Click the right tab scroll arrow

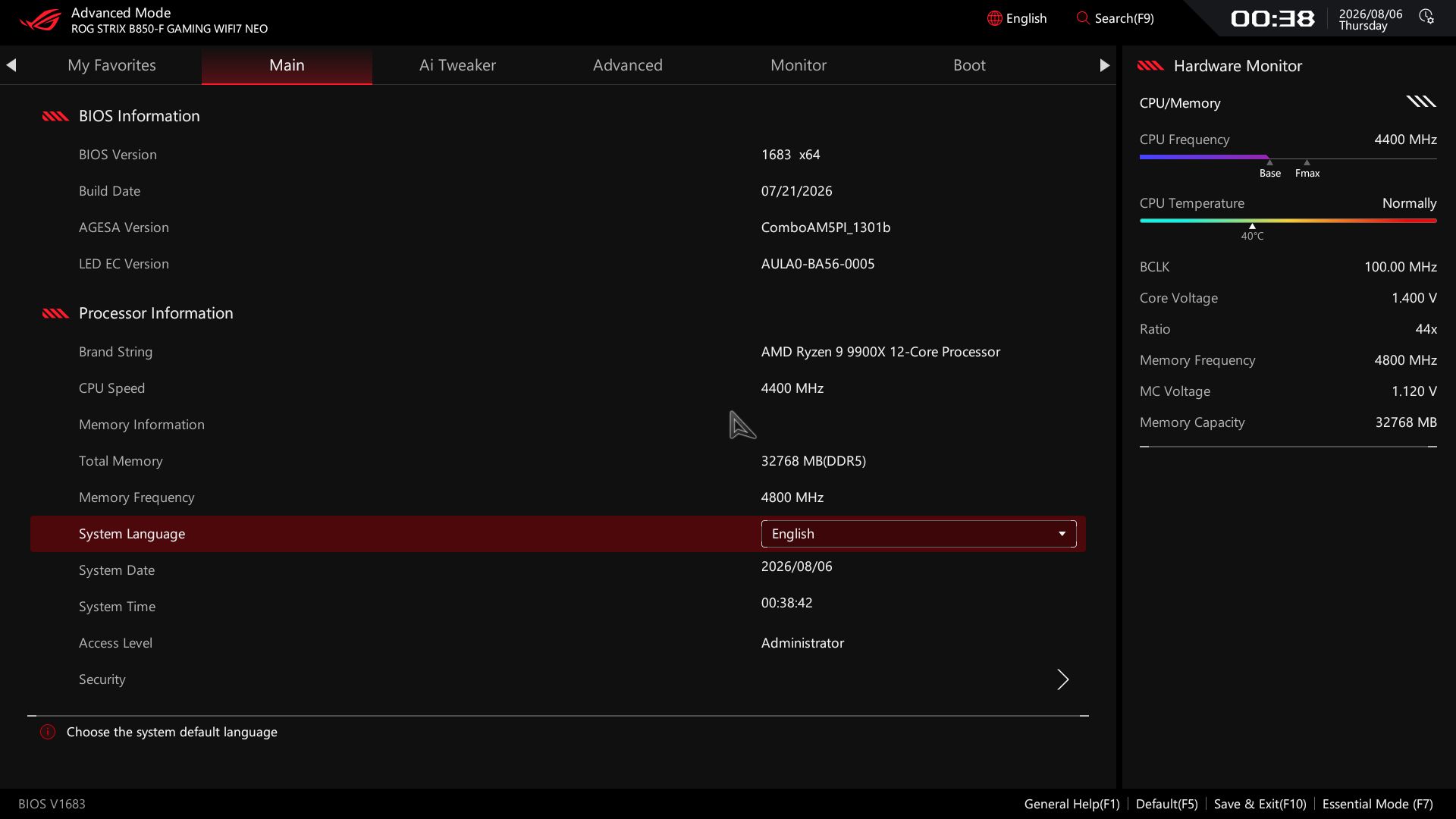pyautogui.click(x=1104, y=65)
